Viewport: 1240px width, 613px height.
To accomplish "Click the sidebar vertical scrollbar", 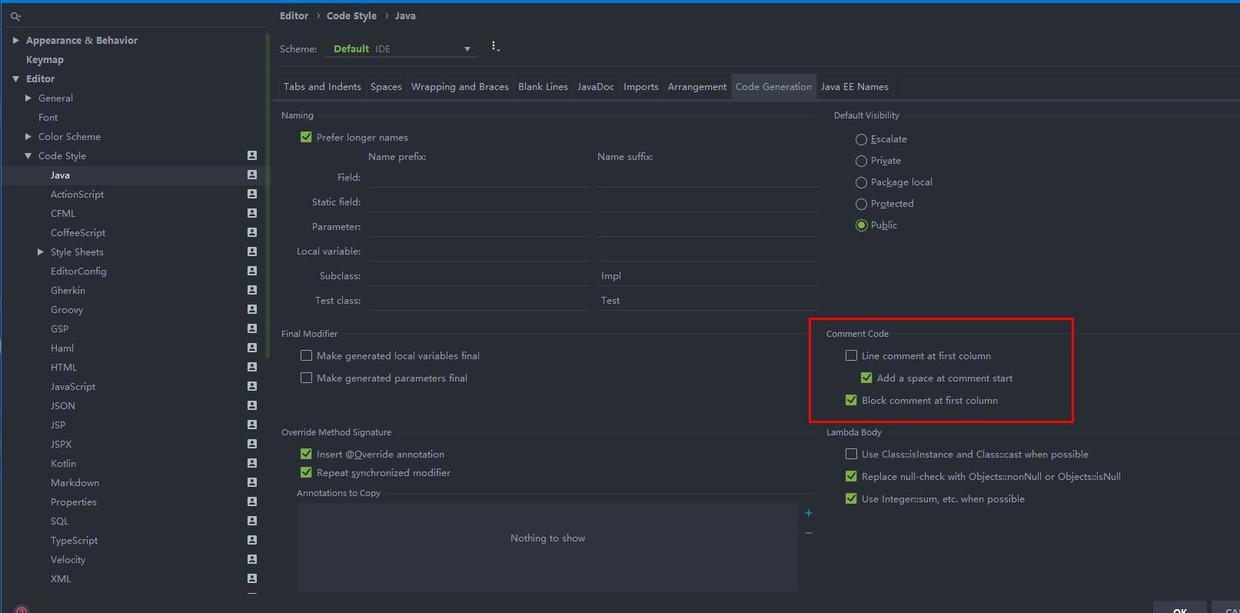I will tap(267, 200).
